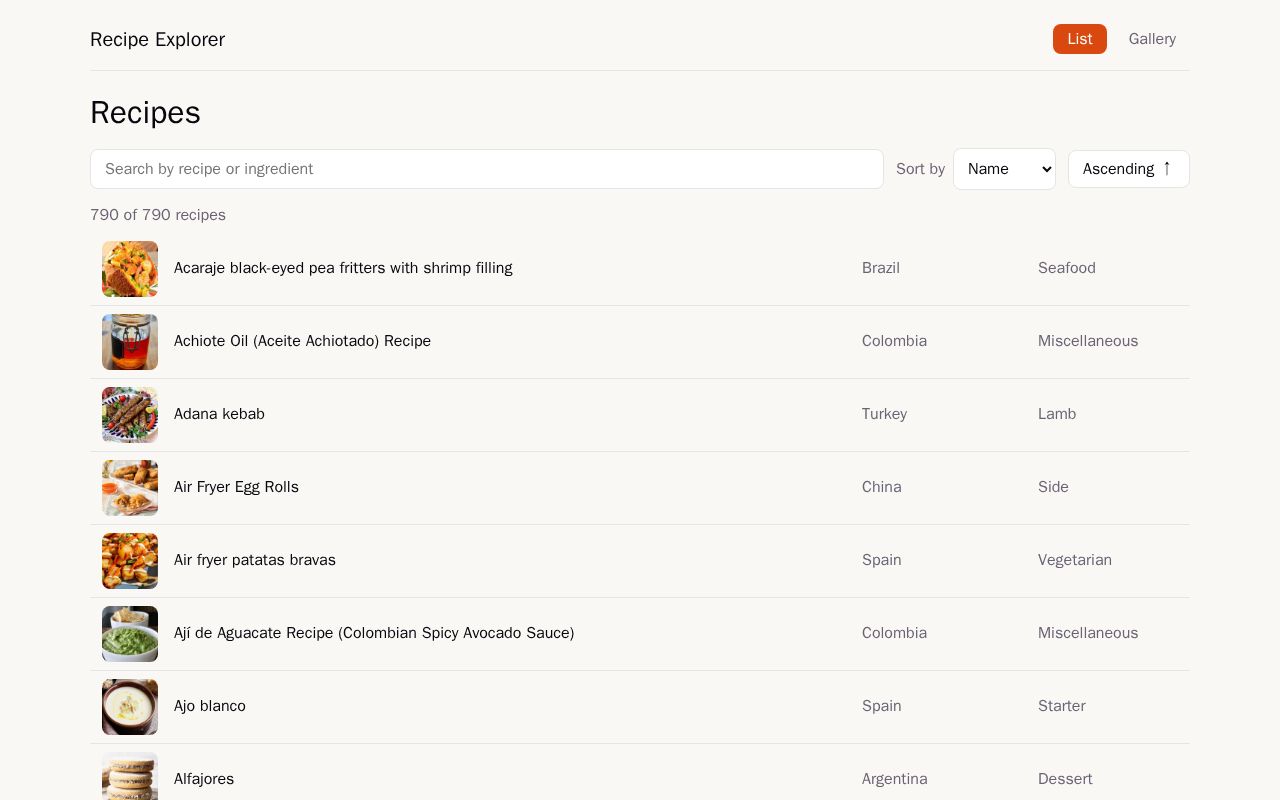Open the Acaraje fritters thumbnail image
The height and width of the screenshot is (800, 1280).
pos(130,269)
